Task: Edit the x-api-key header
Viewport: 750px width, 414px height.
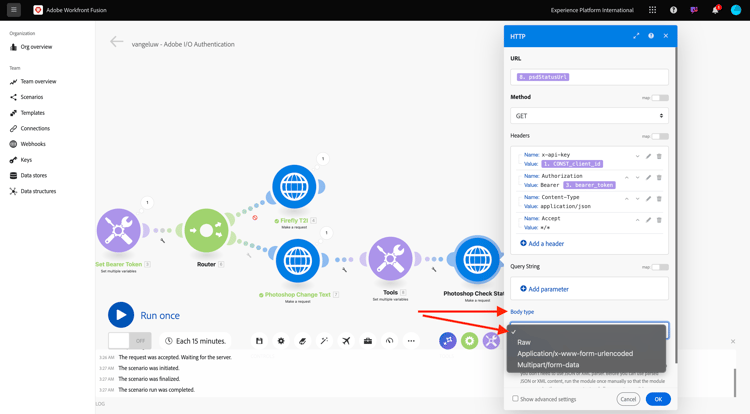Action: [648, 156]
